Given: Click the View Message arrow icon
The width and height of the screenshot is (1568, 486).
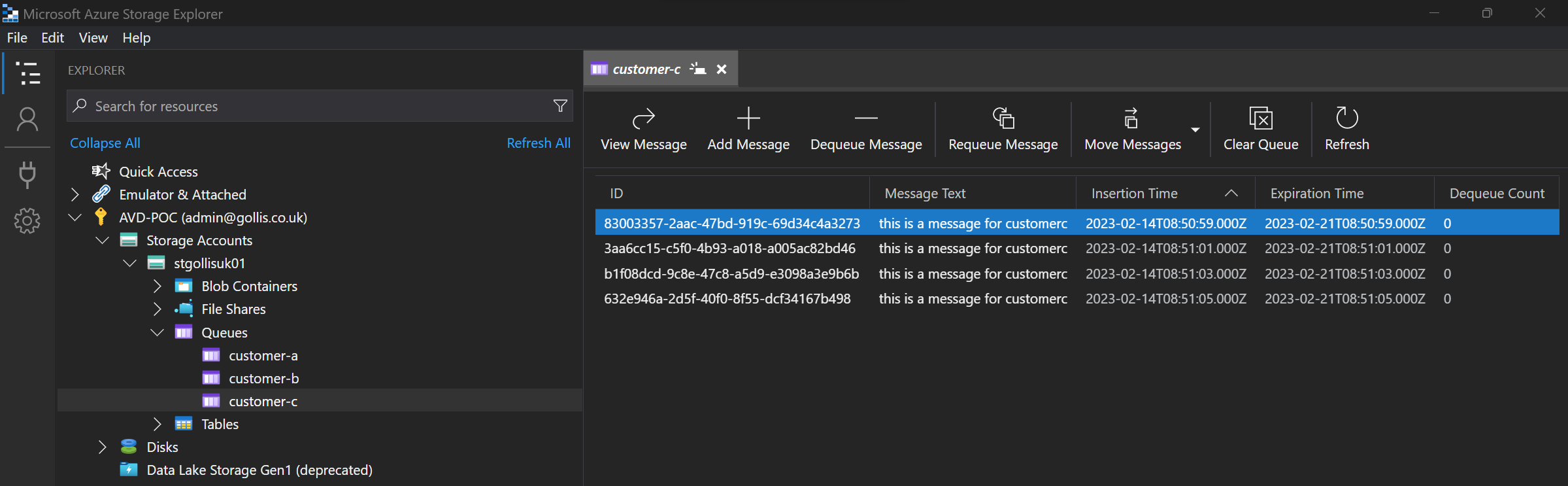Looking at the screenshot, I should pos(644,118).
